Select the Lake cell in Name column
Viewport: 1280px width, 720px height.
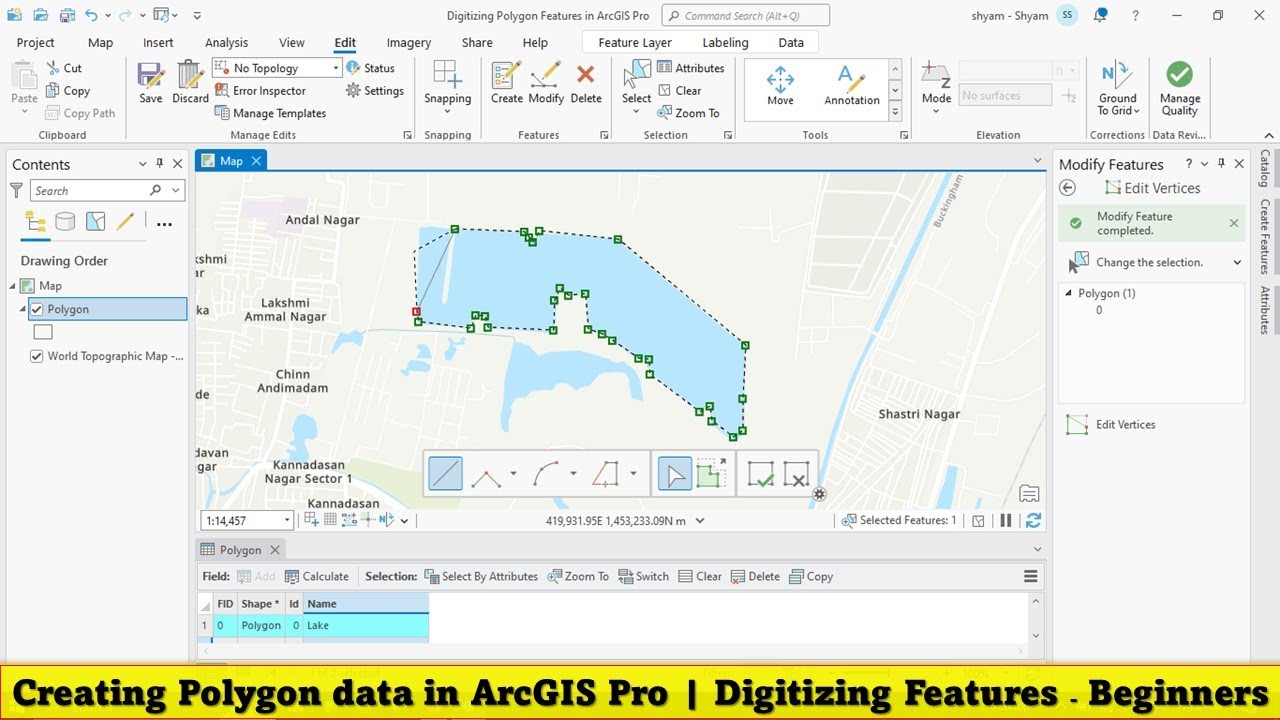(x=366, y=626)
